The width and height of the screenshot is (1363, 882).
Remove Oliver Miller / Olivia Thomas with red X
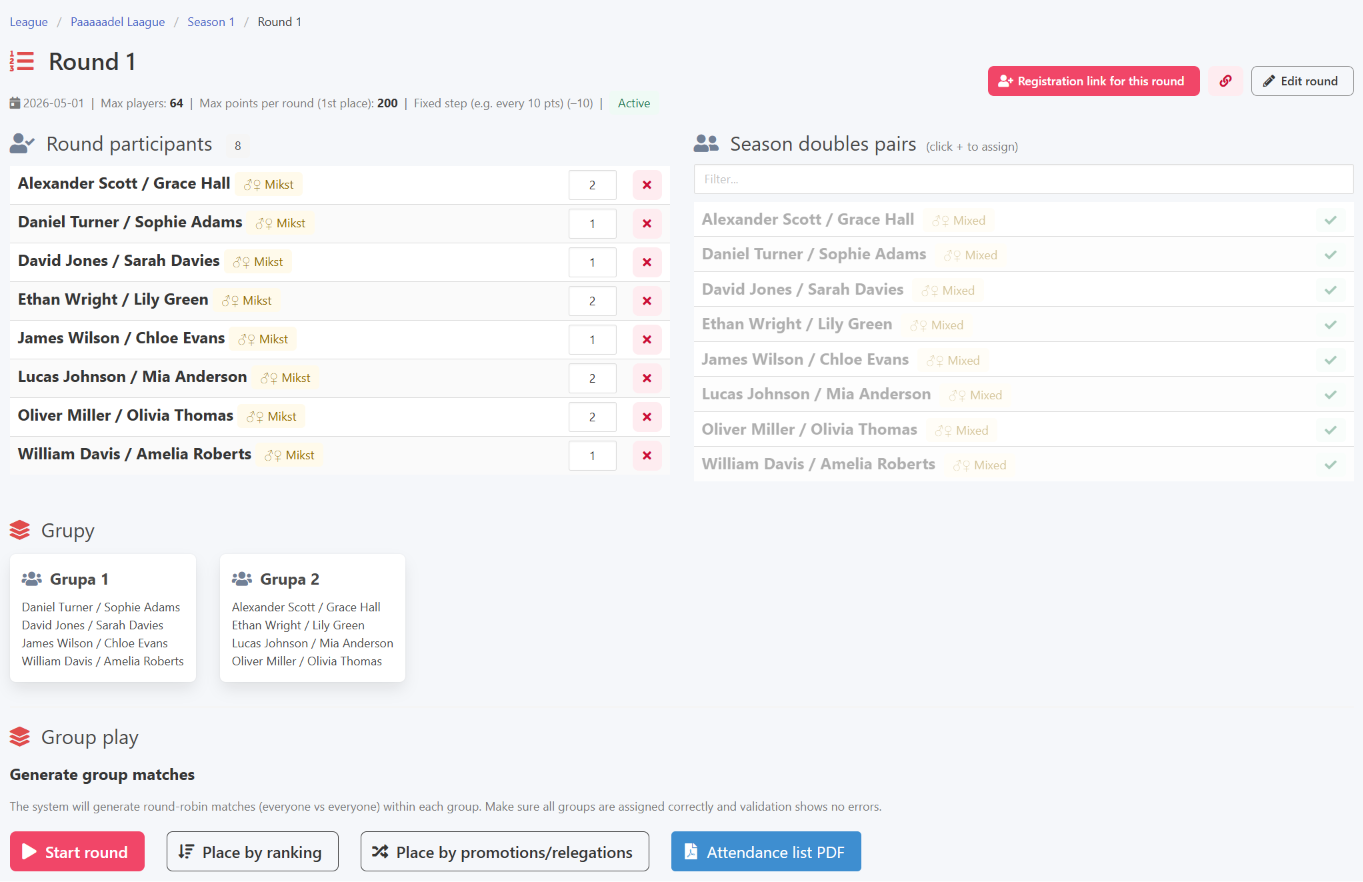click(x=647, y=417)
